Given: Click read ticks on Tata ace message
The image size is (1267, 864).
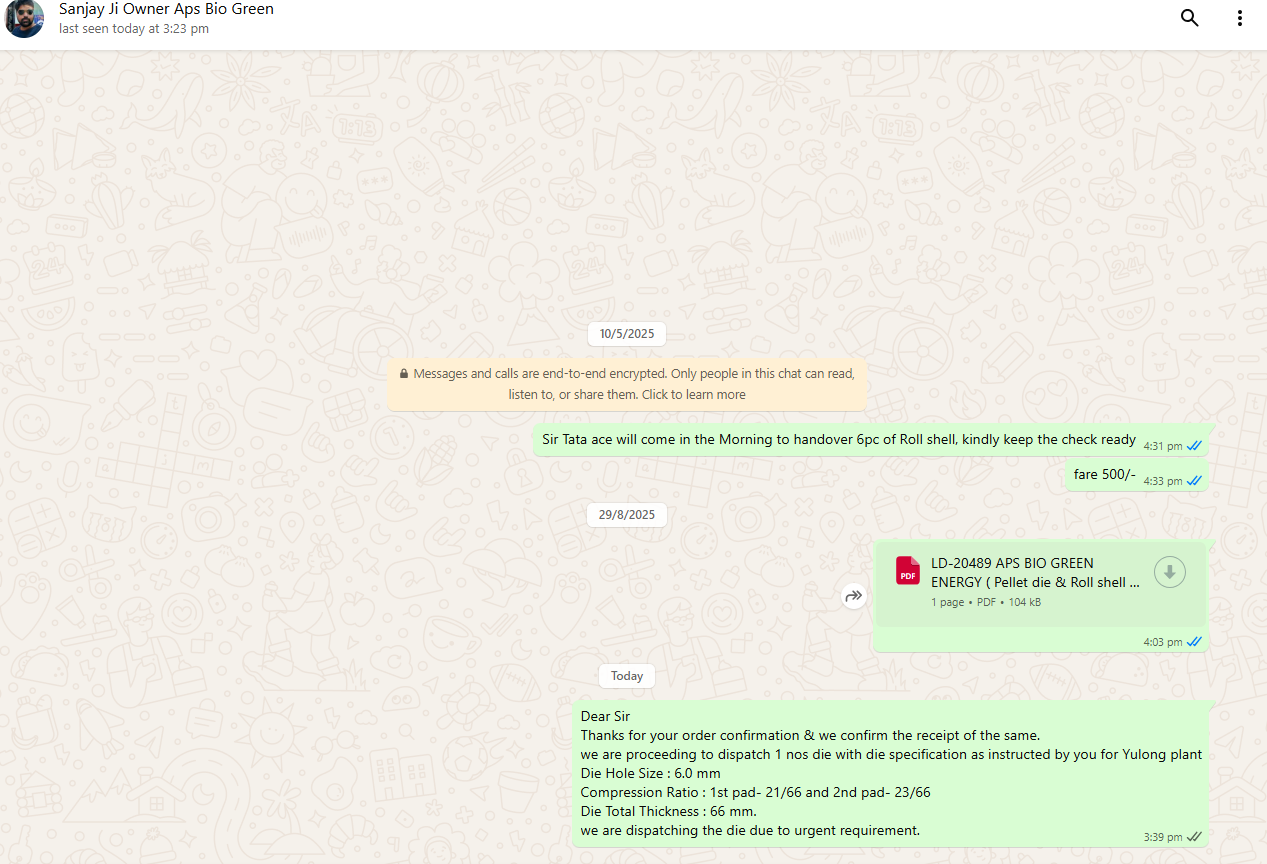Looking at the screenshot, I should pyautogui.click(x=1194, y=446).
